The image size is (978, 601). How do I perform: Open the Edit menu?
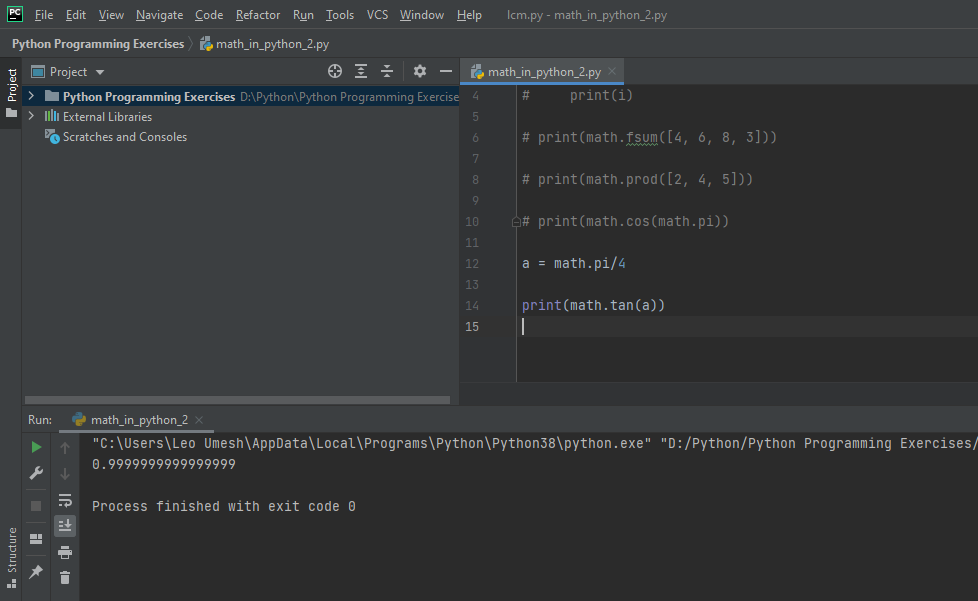tap(76, 14)
